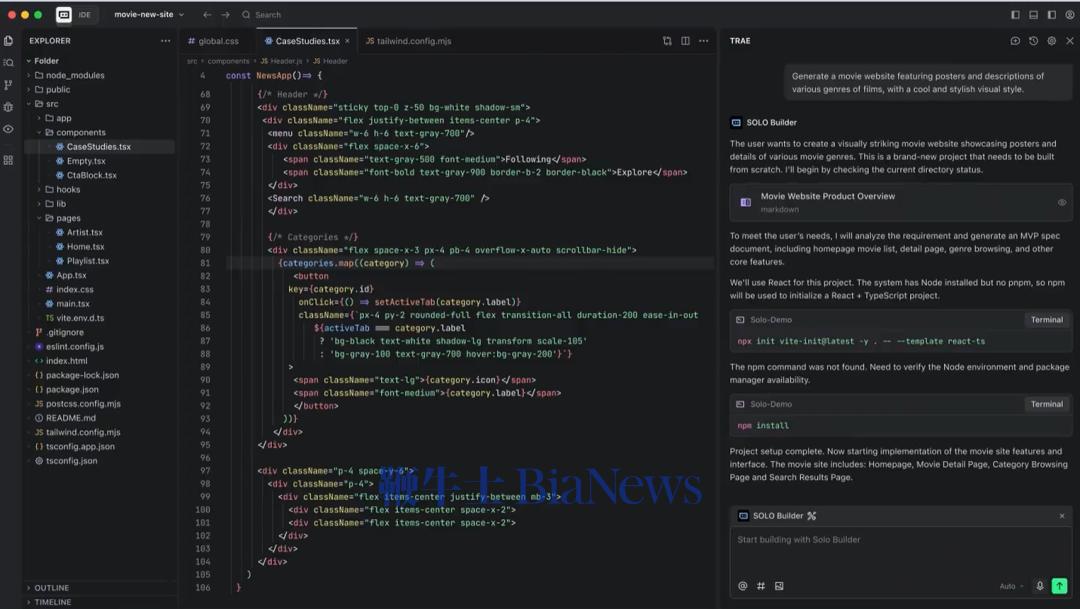Open Terminal for the npx init command
This screenshot has height=609, width=1080.
click(1047, 320)
